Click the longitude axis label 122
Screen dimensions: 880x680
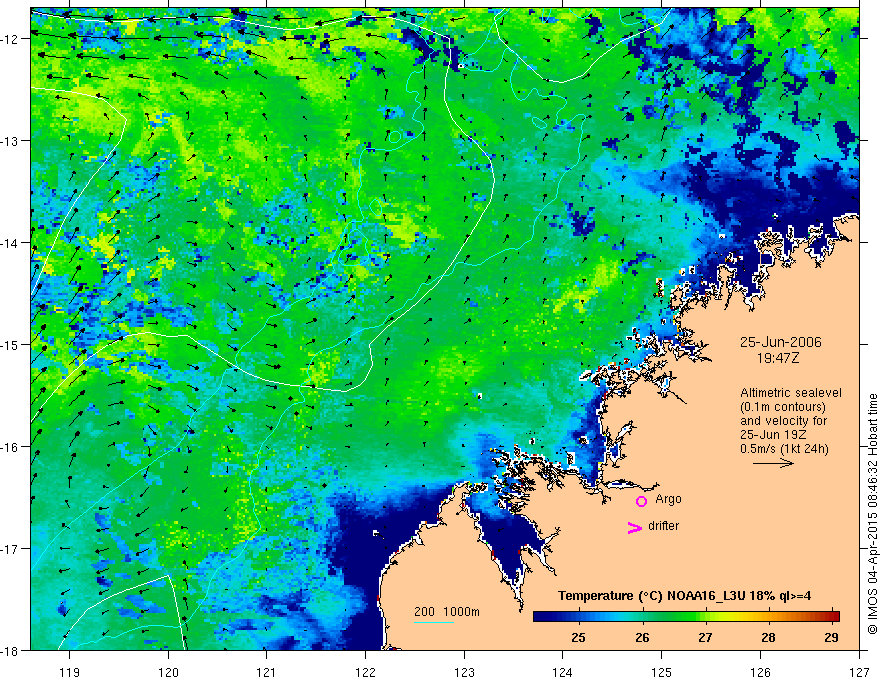tap(365, 672)
